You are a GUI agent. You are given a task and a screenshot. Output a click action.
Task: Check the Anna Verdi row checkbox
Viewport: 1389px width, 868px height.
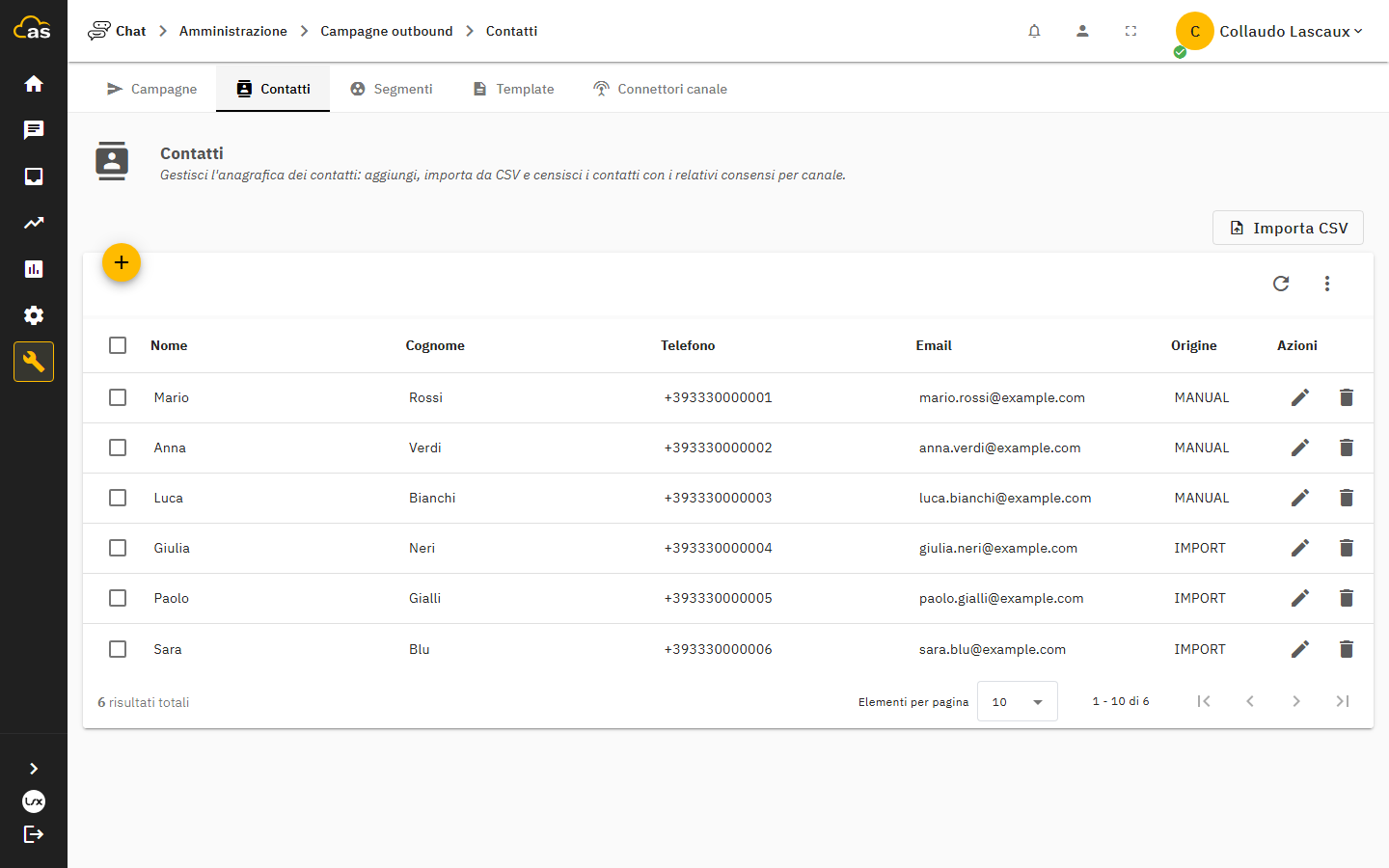point(118,448)
